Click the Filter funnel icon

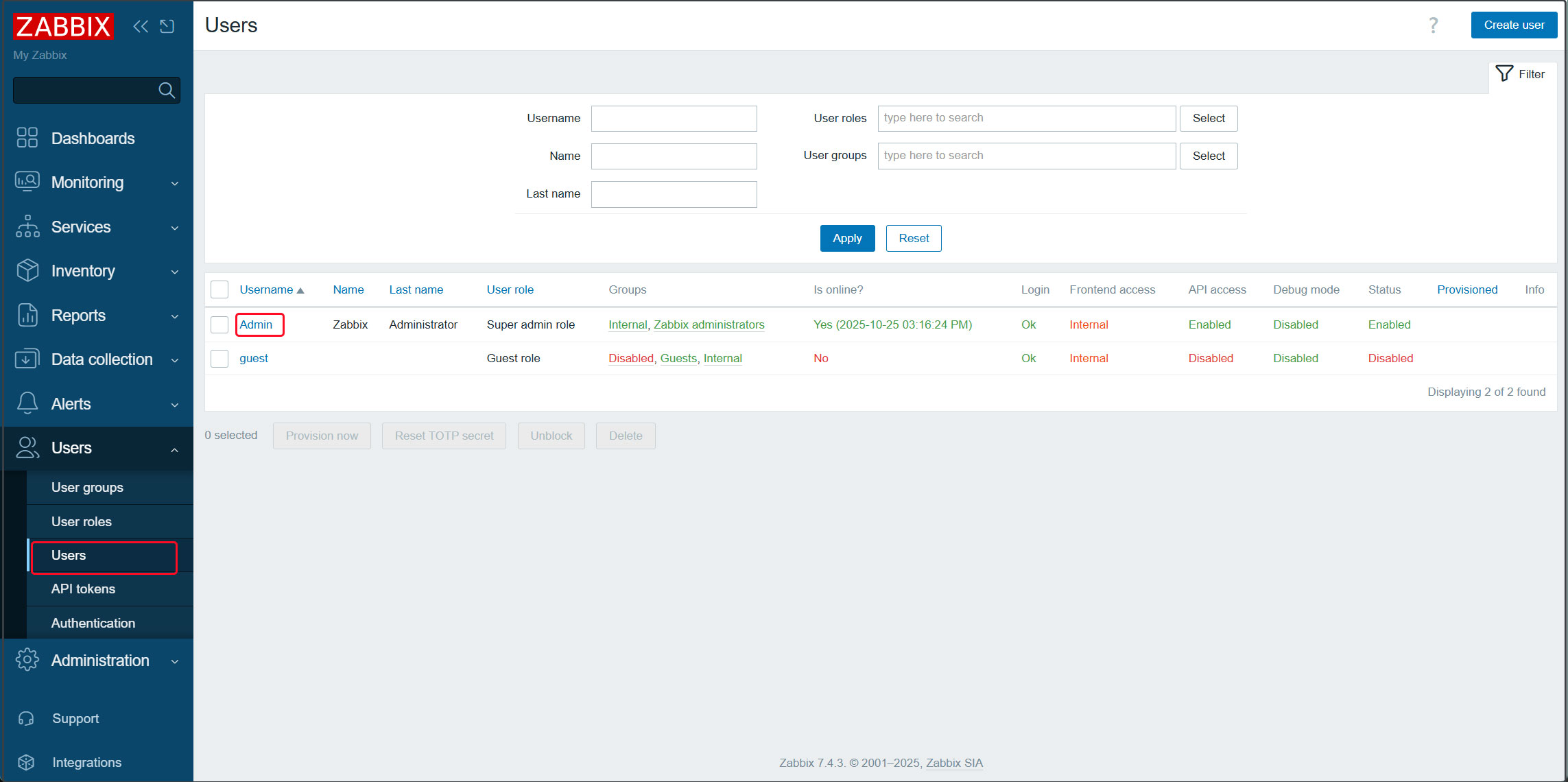pos(1504,73)
